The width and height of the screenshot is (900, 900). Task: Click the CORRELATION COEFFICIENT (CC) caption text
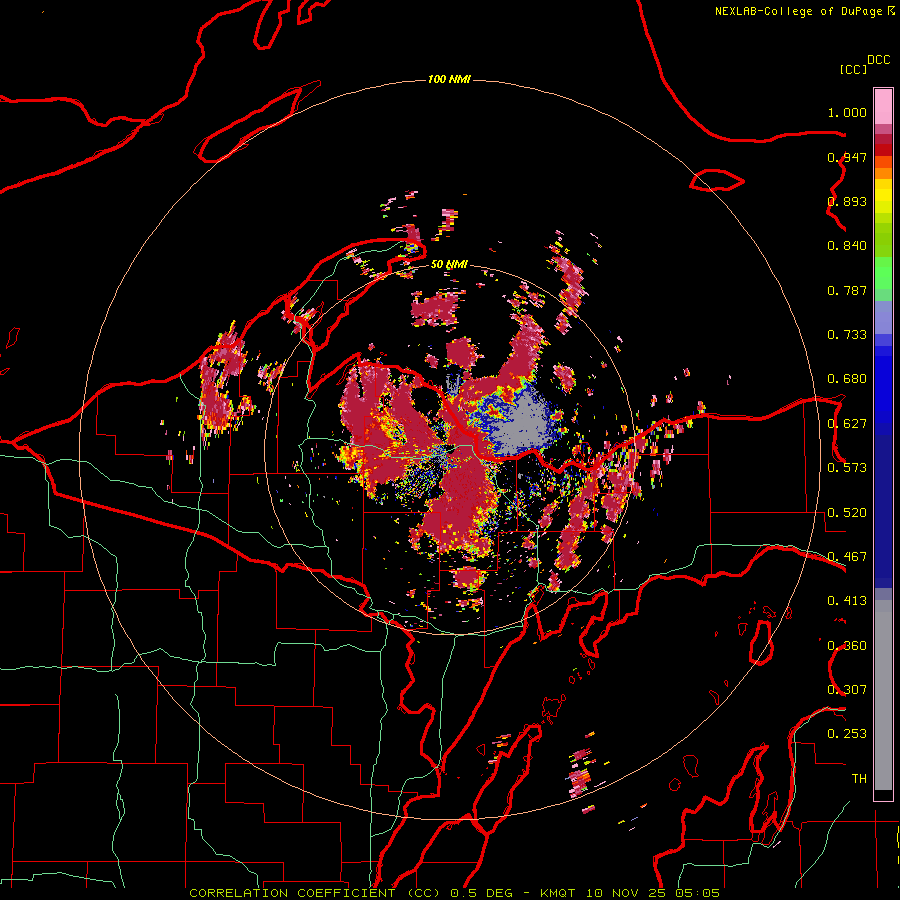315,893
